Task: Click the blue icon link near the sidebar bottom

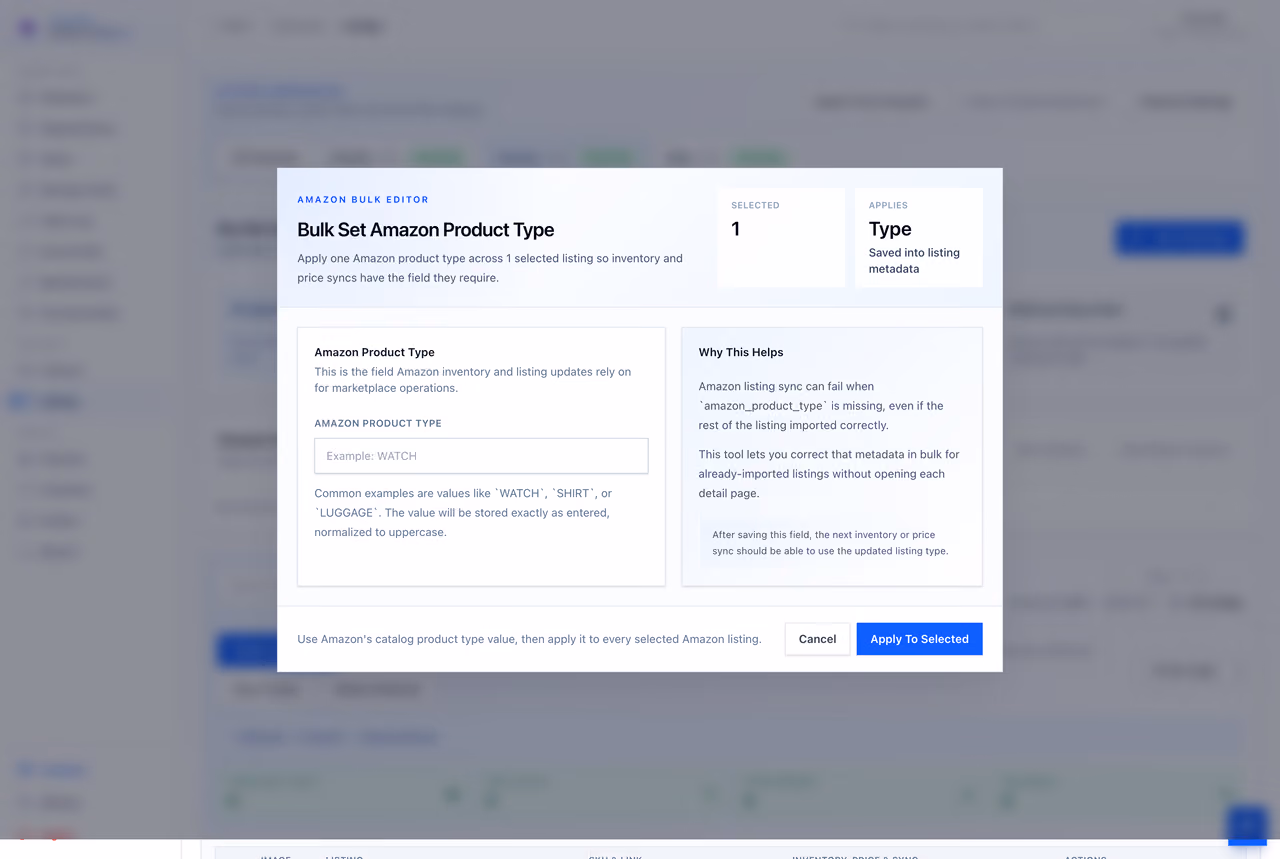Action: (x=26, y=770)
